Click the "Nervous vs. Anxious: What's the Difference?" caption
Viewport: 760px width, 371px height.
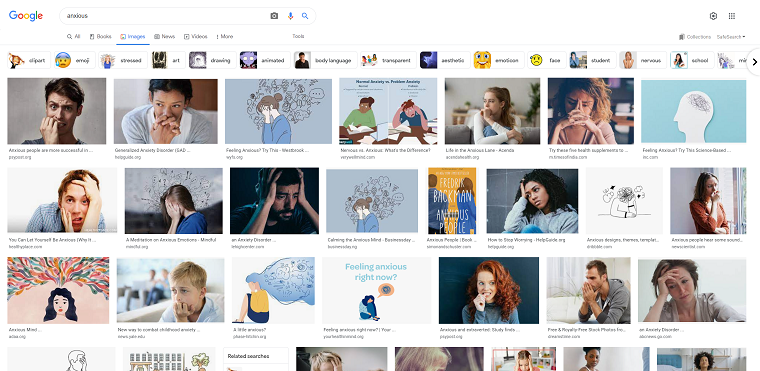point(385,150)
